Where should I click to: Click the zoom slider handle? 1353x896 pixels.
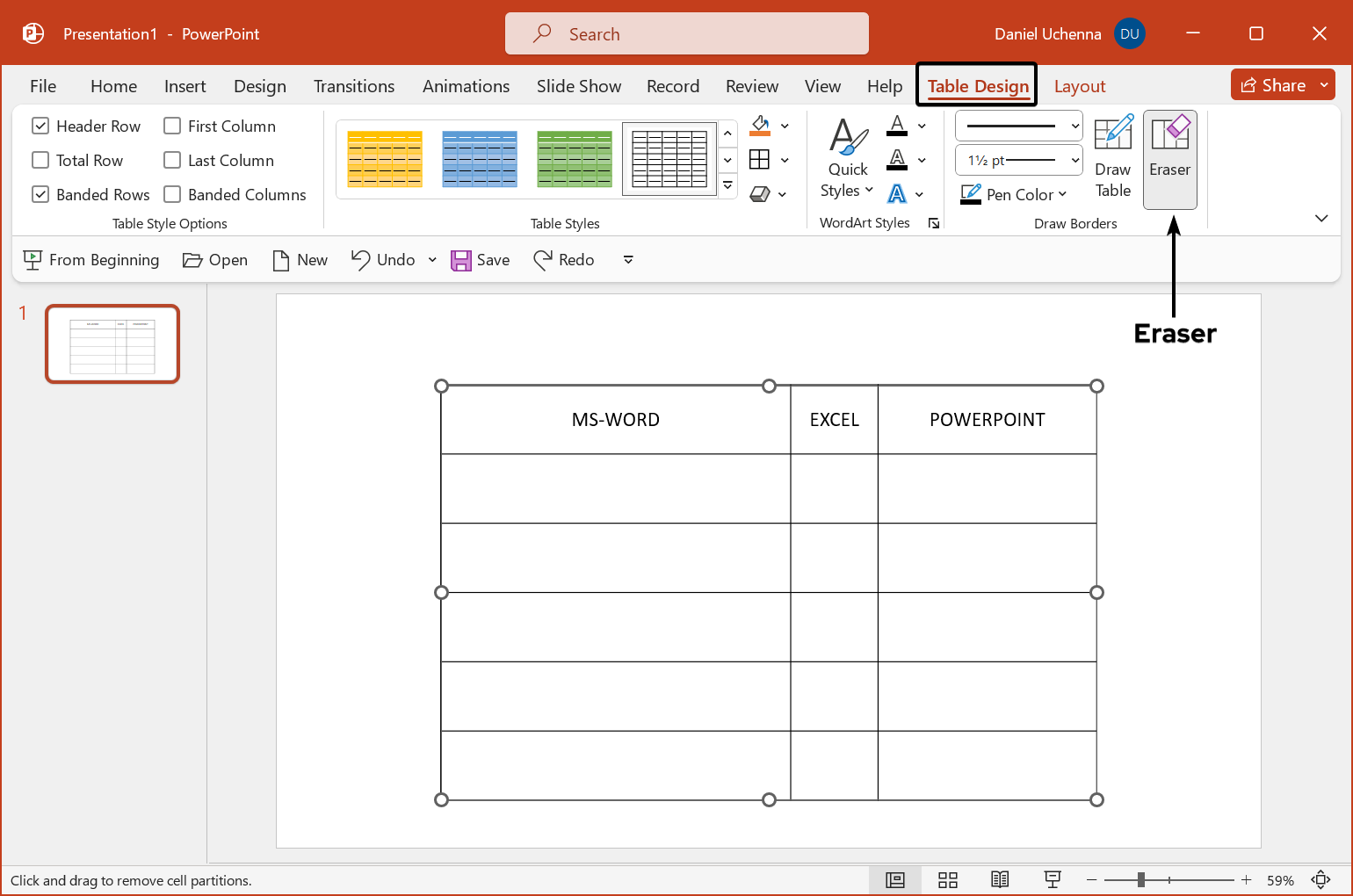coord(1140,880)
